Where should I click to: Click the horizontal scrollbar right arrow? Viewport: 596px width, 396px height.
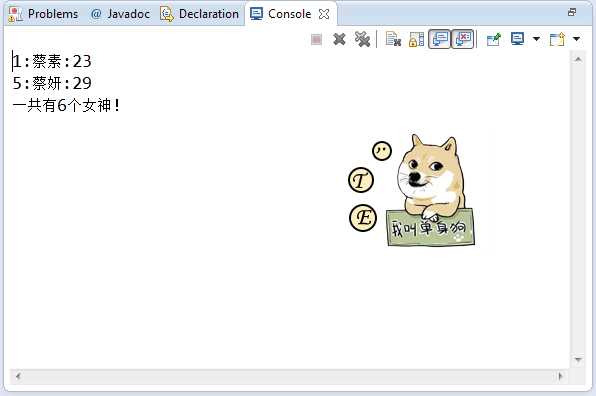tap(560, 376)
